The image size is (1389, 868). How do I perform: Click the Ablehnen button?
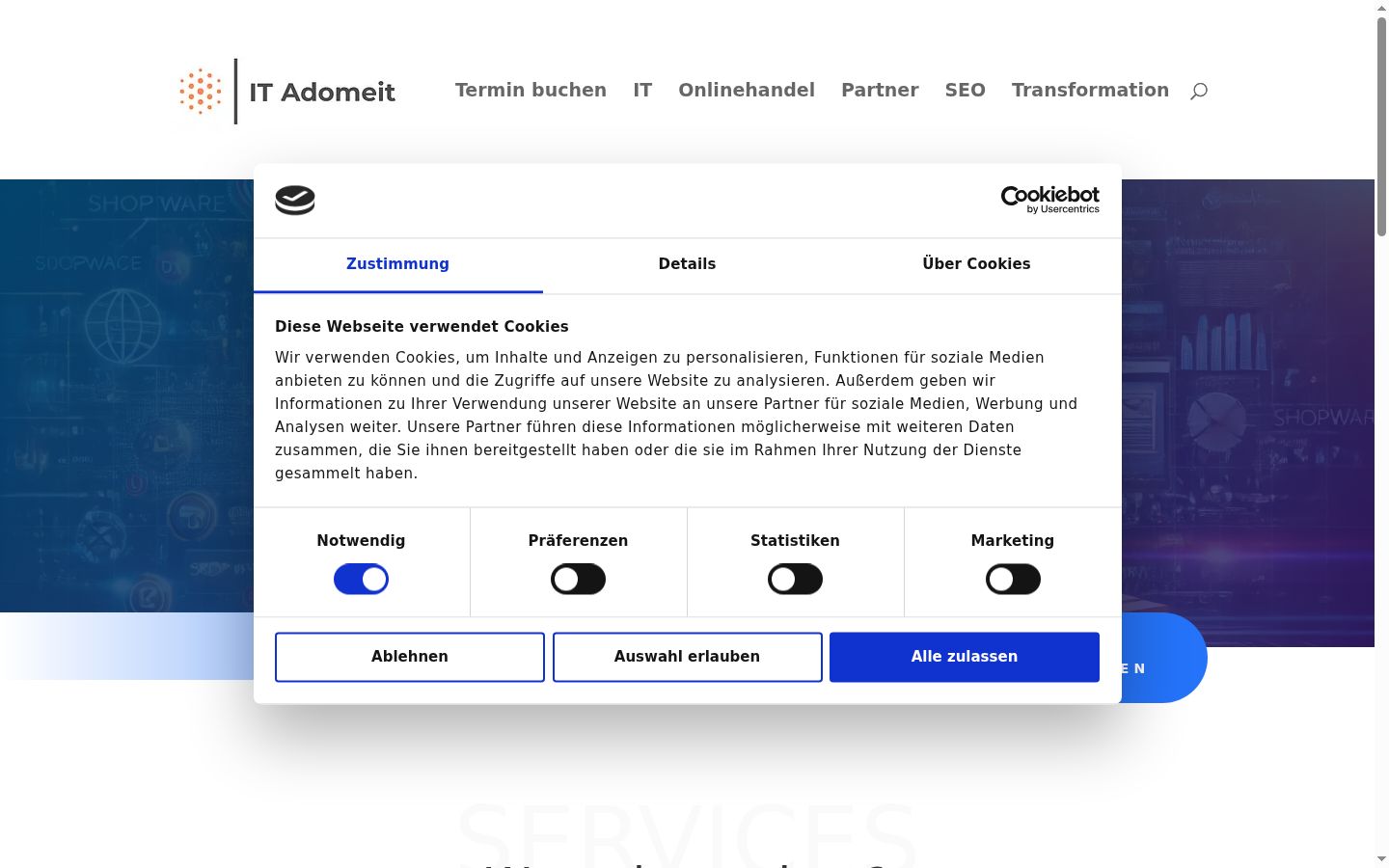410,657
